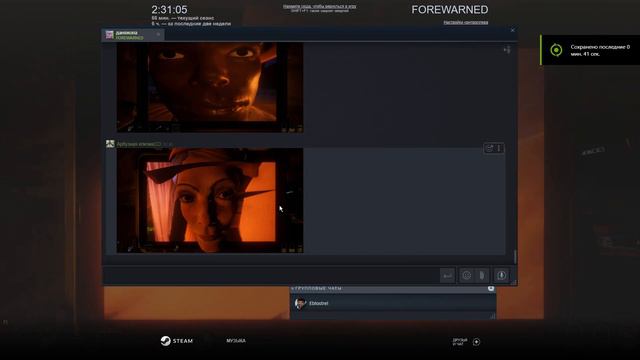The image size is (640, 360).
Task: Click the friend avatar in the chat tab
Action: 110,35
